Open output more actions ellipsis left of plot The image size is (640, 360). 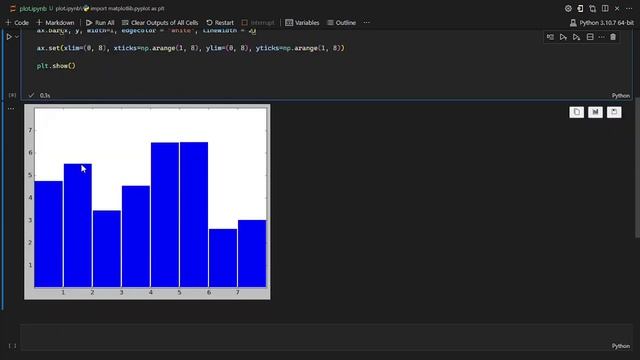tap(11, 109)
